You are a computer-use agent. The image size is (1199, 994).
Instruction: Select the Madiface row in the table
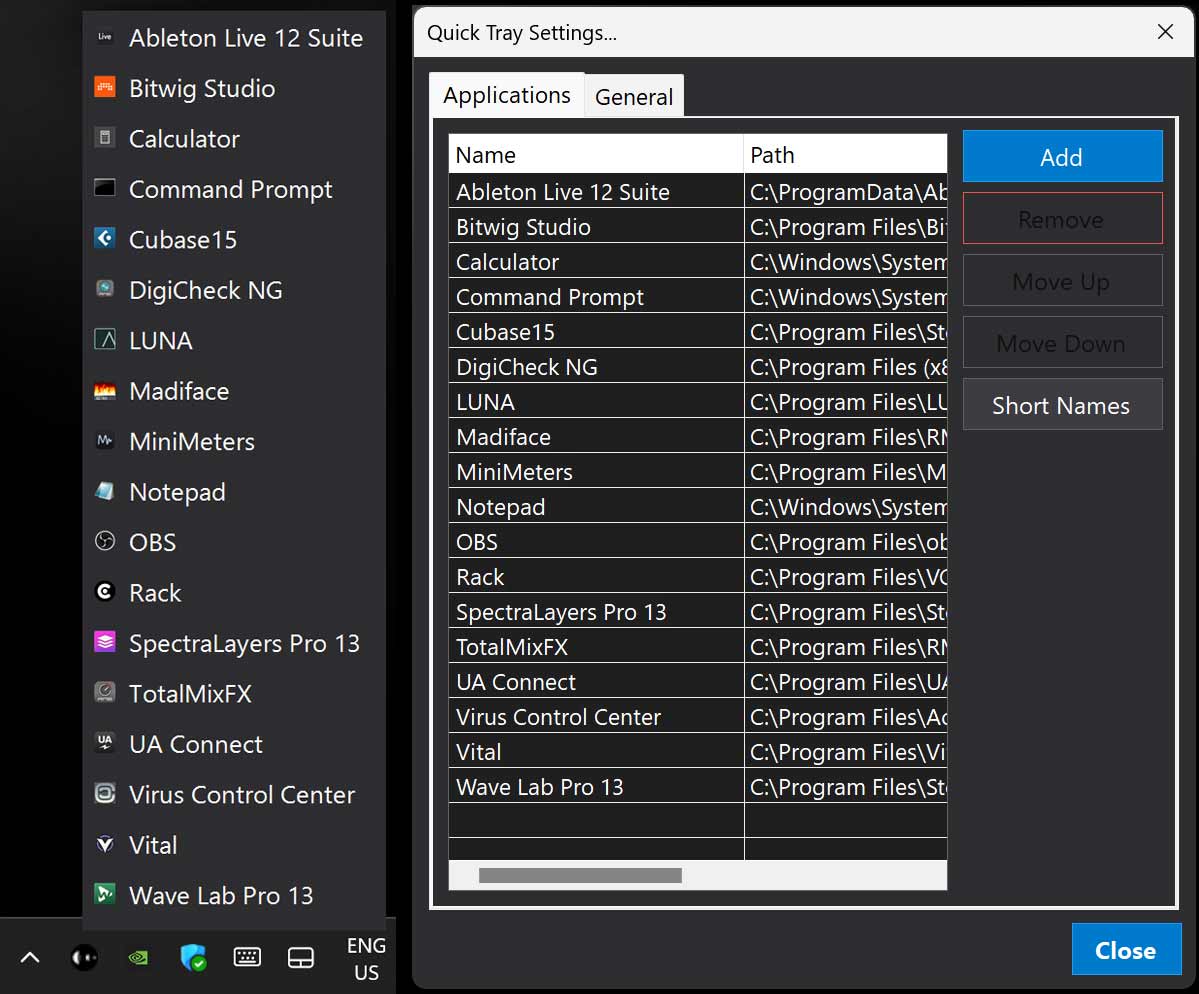697,437
